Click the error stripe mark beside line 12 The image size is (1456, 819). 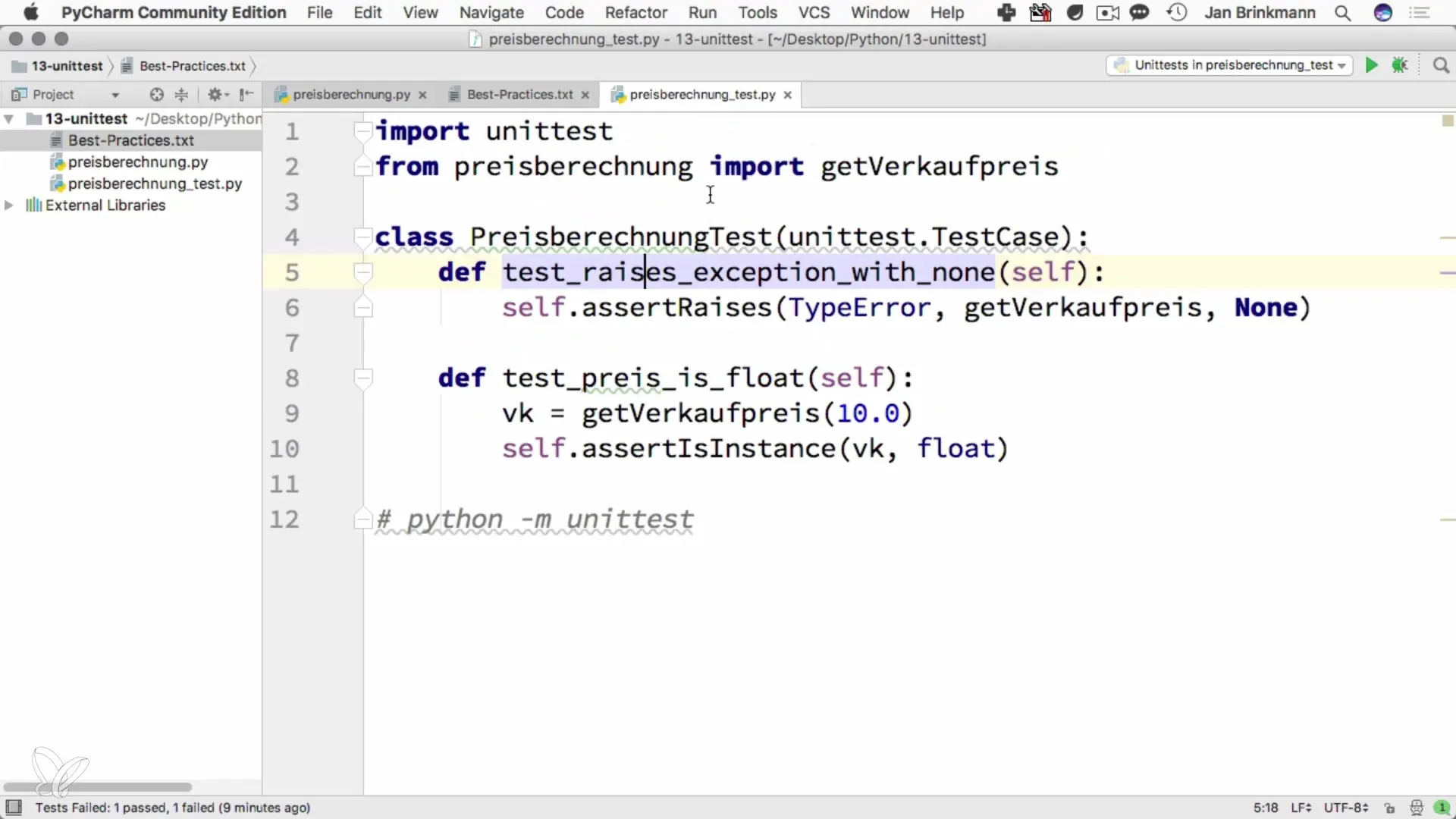1447,519
